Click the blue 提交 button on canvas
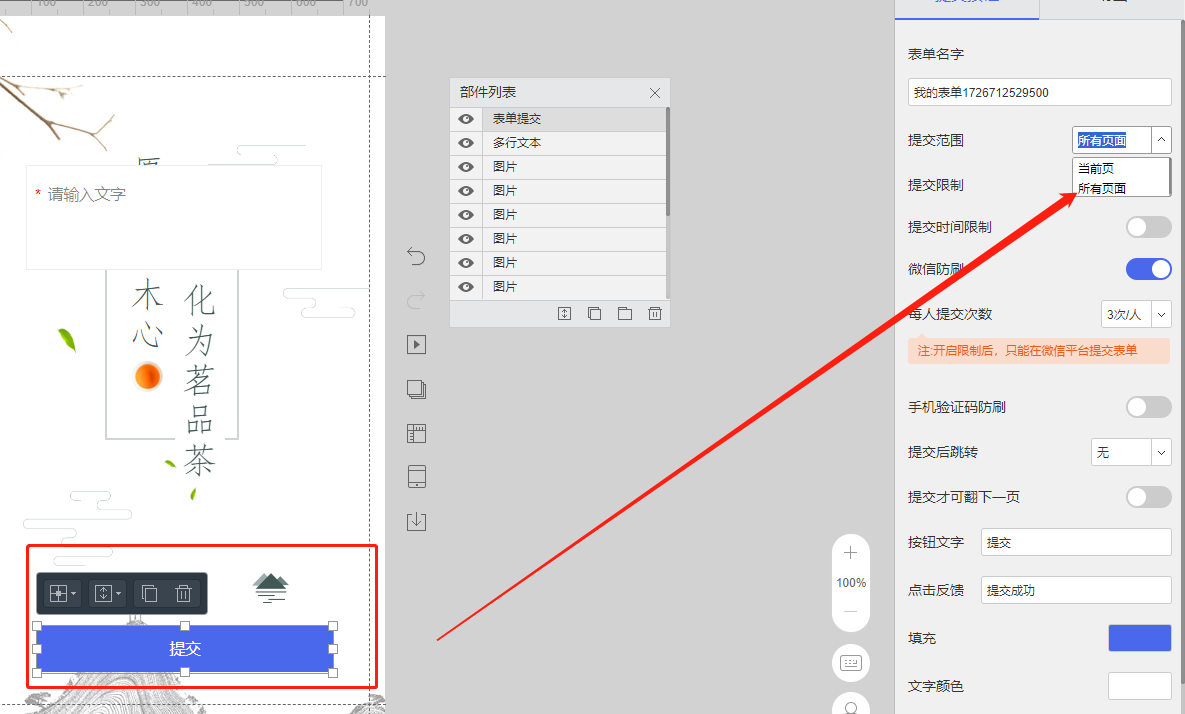This screenshot has width=1185, height=714. 185,649
